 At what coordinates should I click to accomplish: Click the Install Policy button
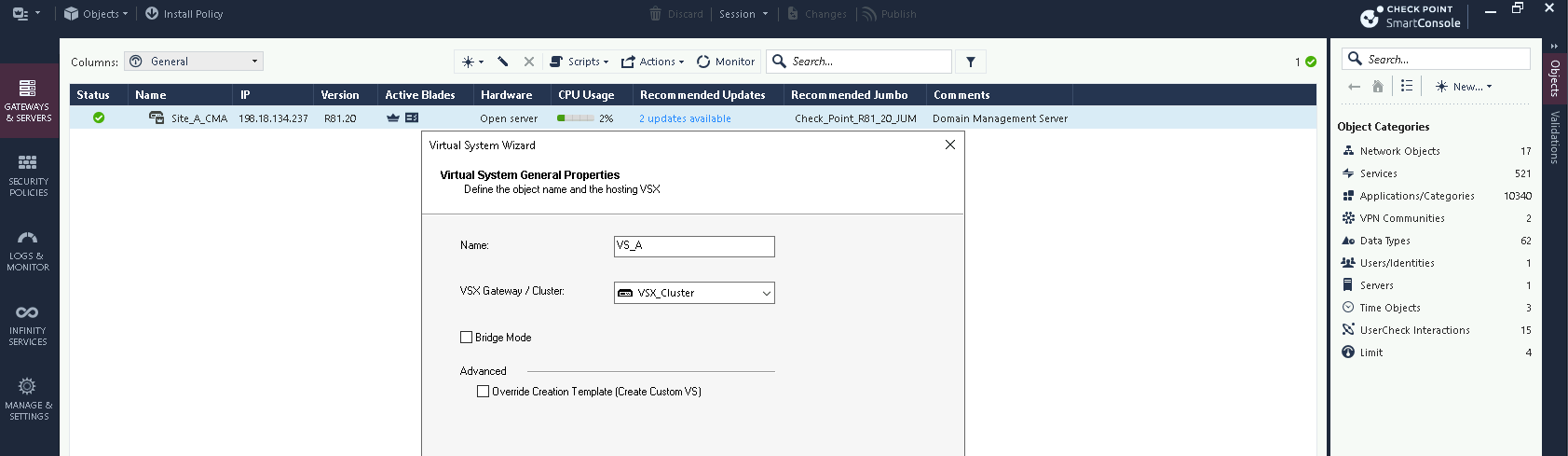coord(184,14)
